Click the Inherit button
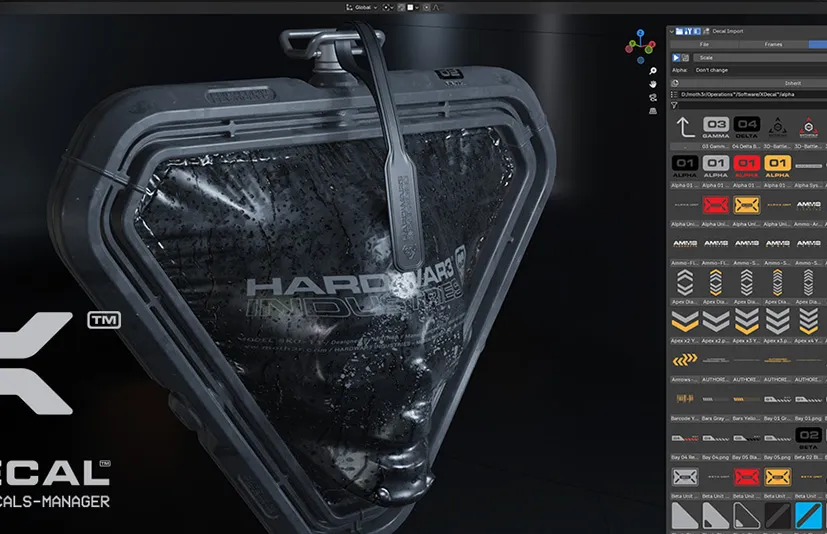827x534 pixels. coord(792,83)
